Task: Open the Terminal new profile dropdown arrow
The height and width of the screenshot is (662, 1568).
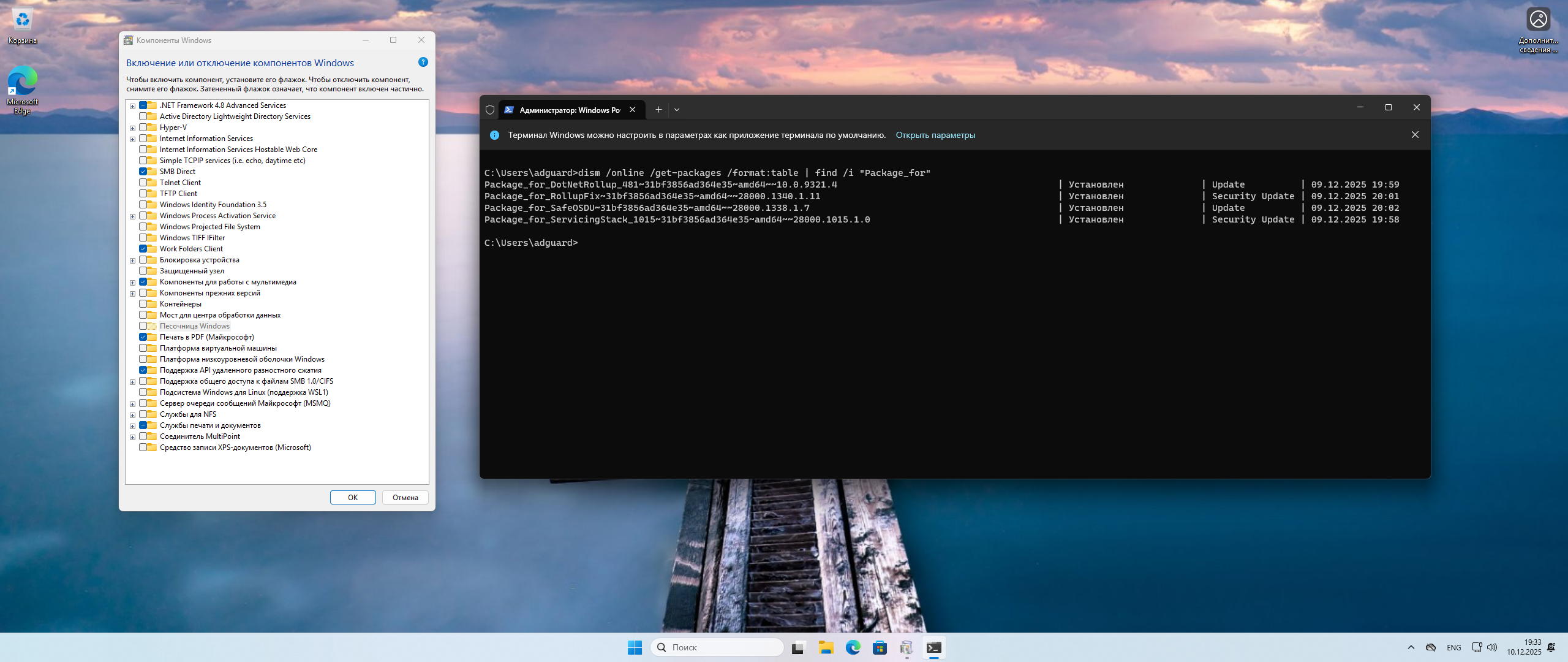Action: pos(677,110)
